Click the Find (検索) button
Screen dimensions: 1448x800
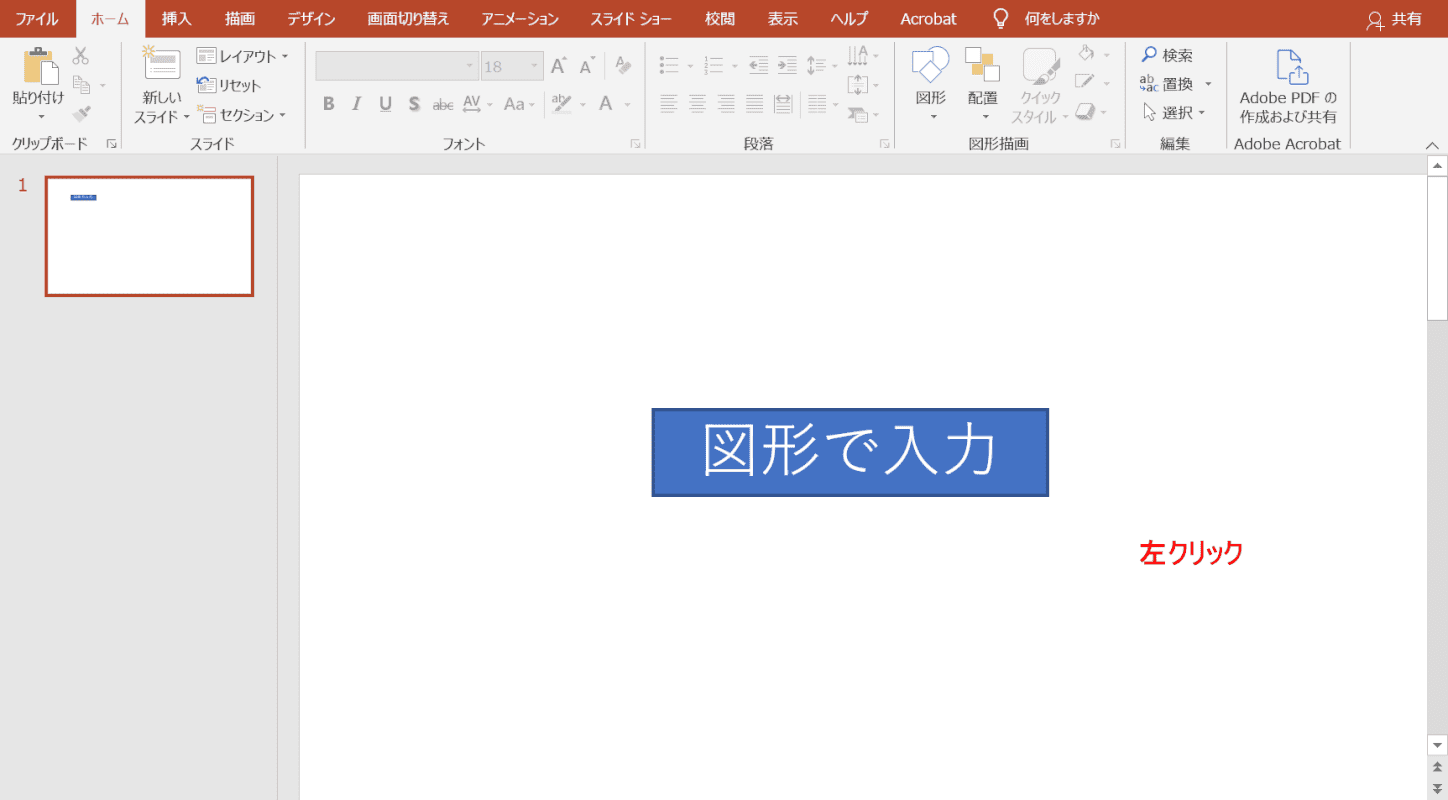point(1167,55)
